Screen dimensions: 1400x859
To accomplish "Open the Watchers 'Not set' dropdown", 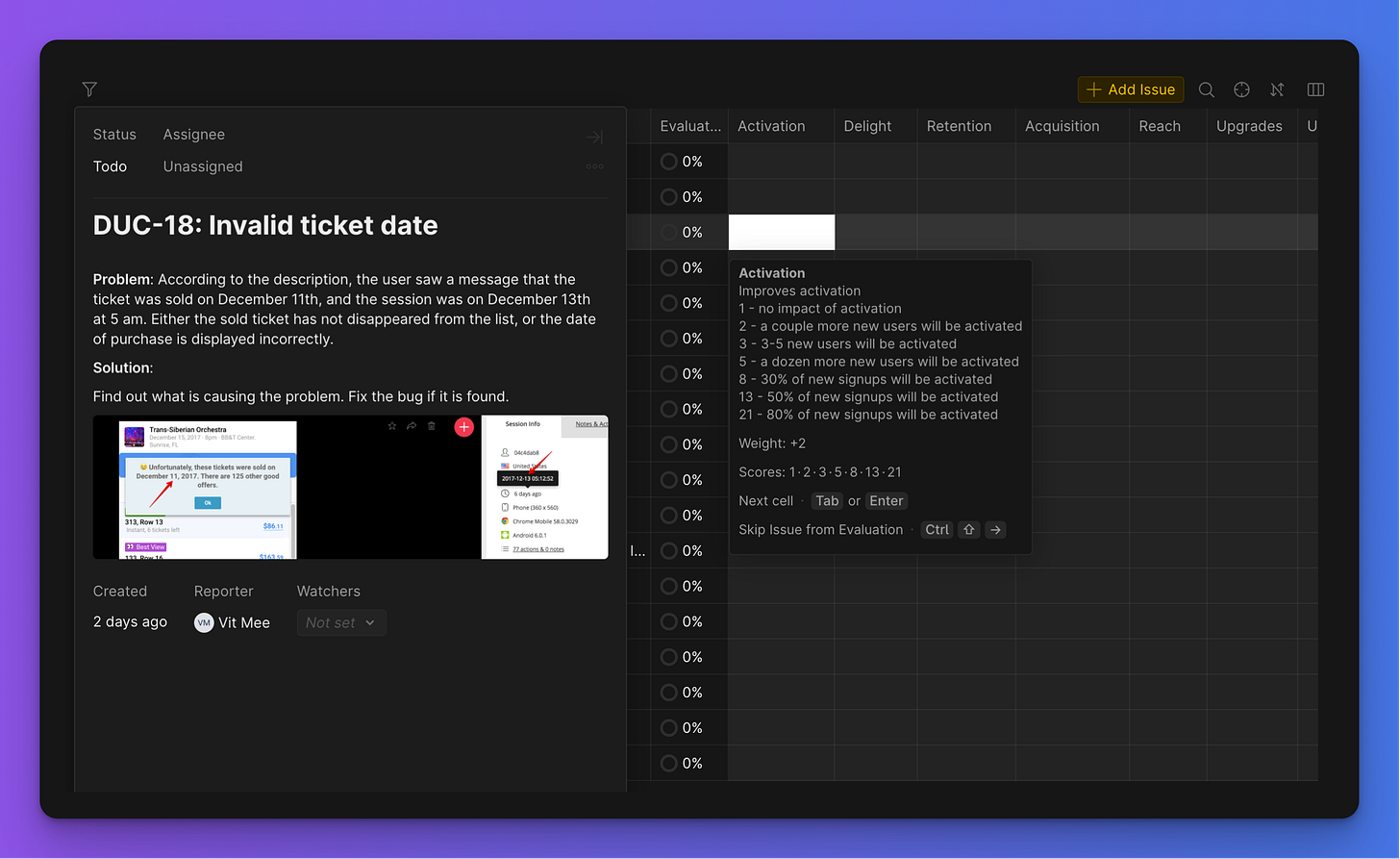I will click(341, 623).
